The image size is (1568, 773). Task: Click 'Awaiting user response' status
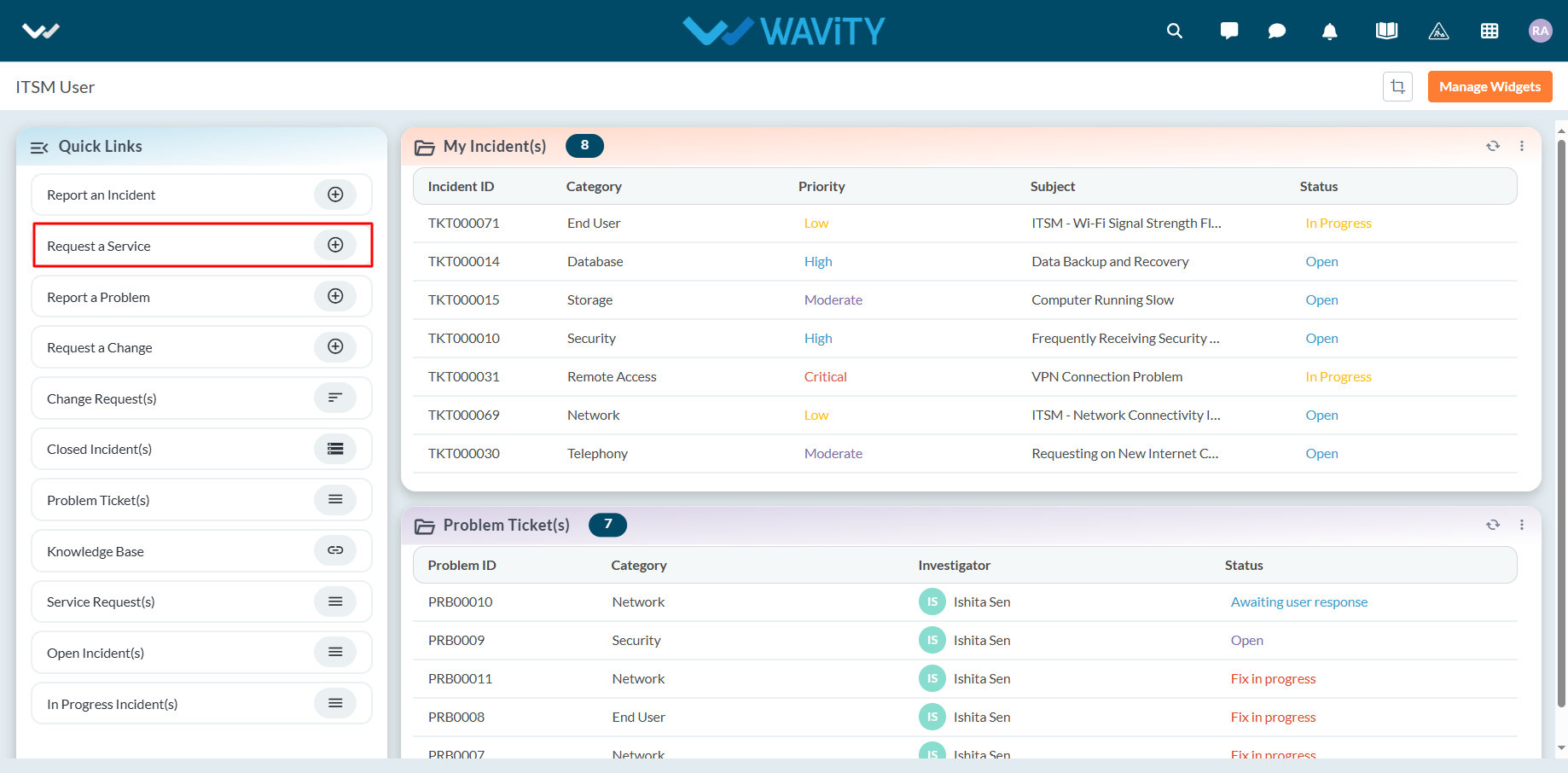point(1298,602)
